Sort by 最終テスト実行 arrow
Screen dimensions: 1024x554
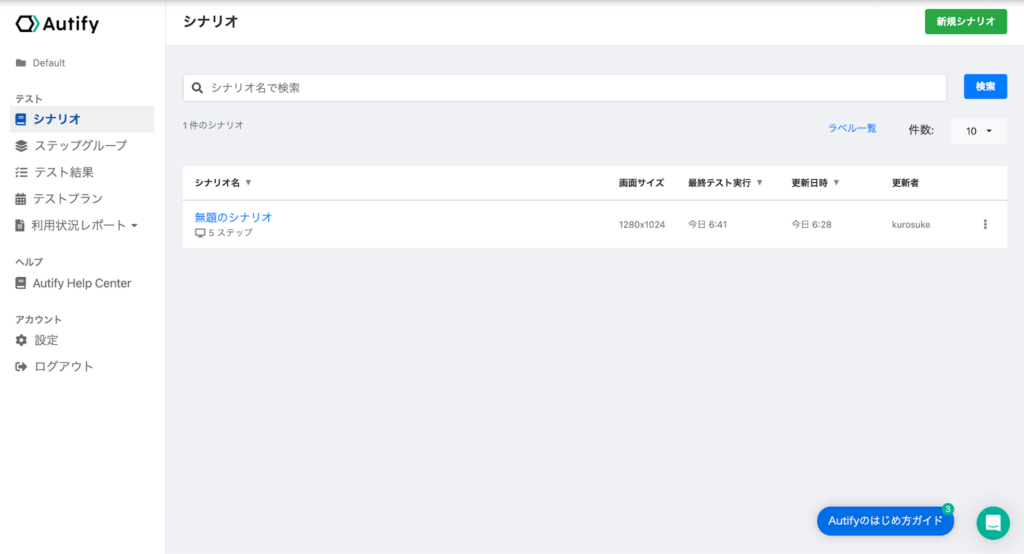point(760,183)
